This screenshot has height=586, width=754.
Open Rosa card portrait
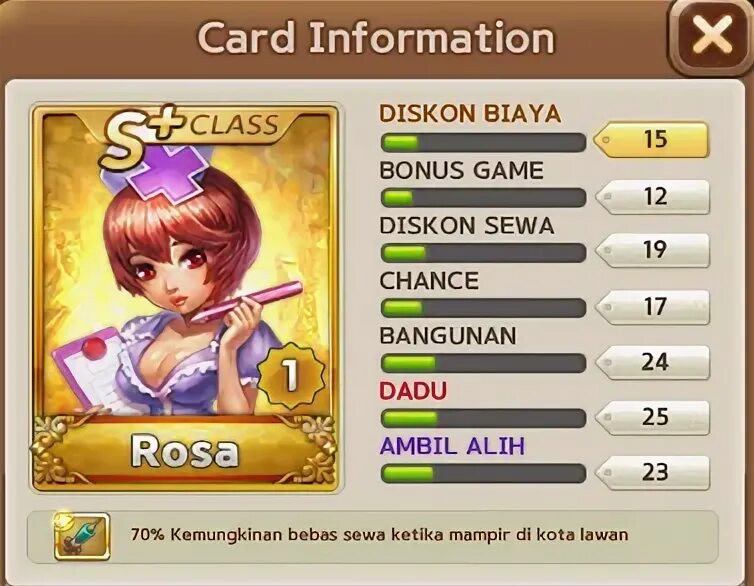185,299
